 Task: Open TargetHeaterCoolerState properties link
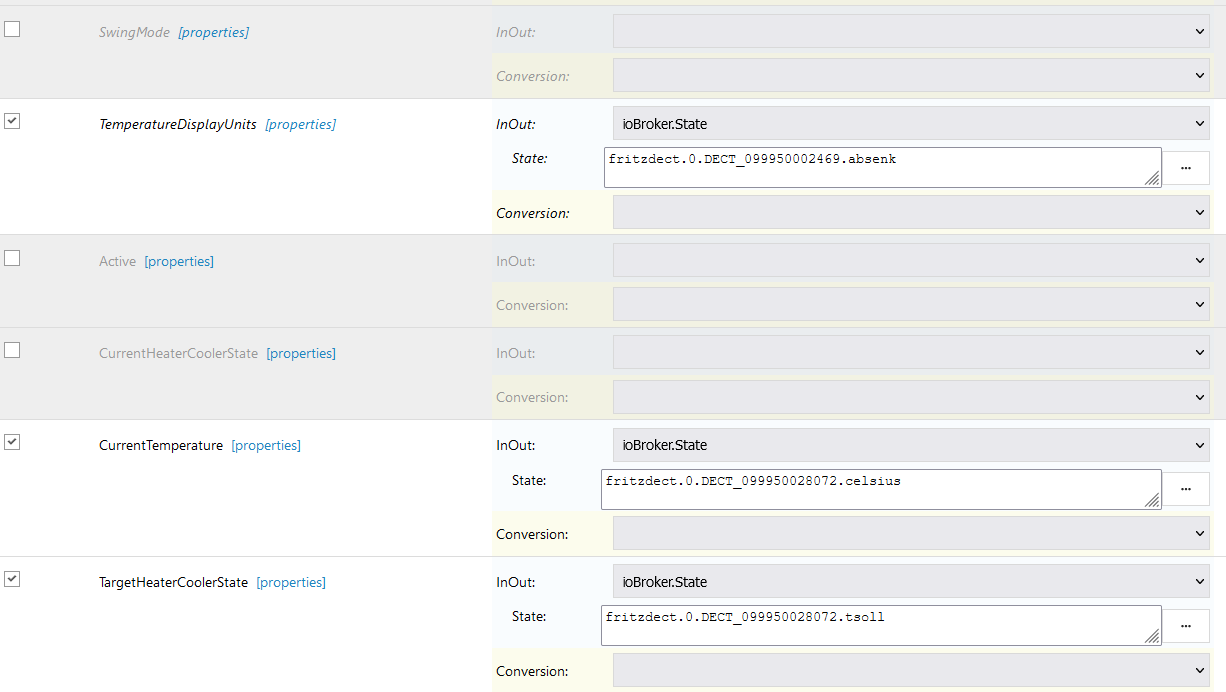tap(291, 582)
